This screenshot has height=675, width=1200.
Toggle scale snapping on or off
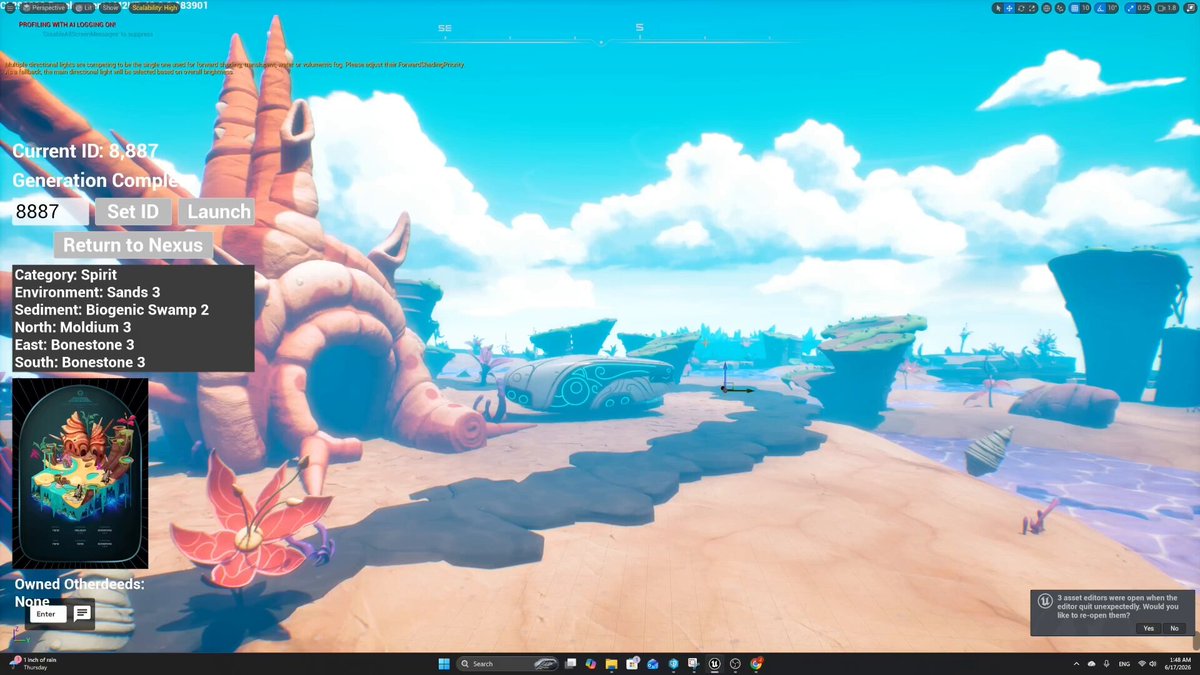[1128, 8]
